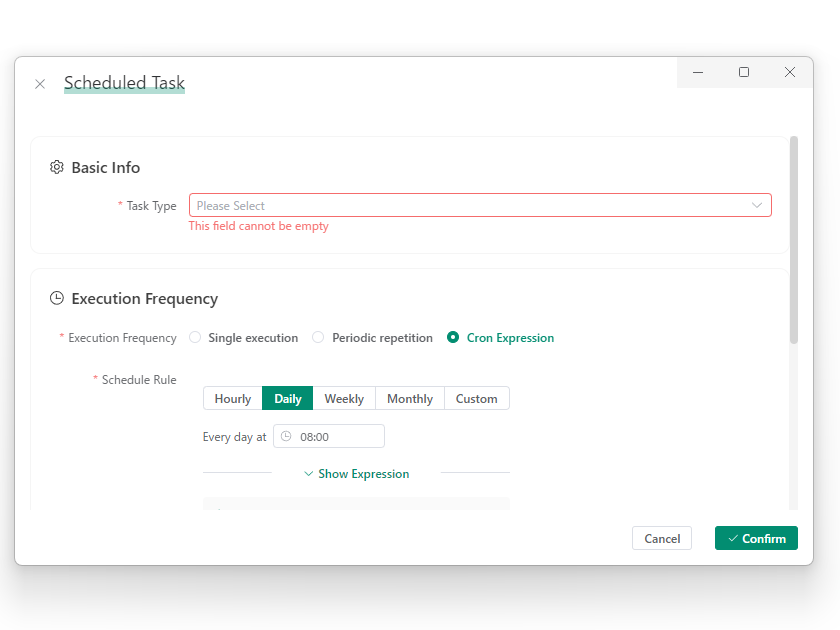Switch to the Hourly schedule tab
The height and width of the screenshot is (630, 840).
(x=232, y=398)
